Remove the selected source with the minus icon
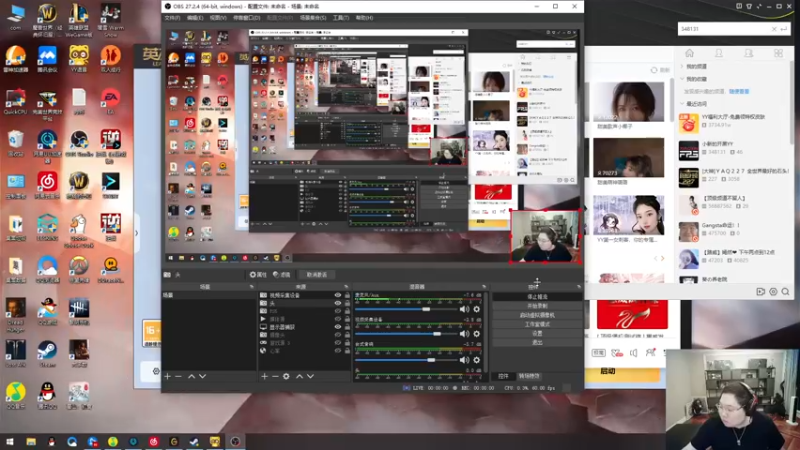 pyautogui.click(x=275, y=377)
